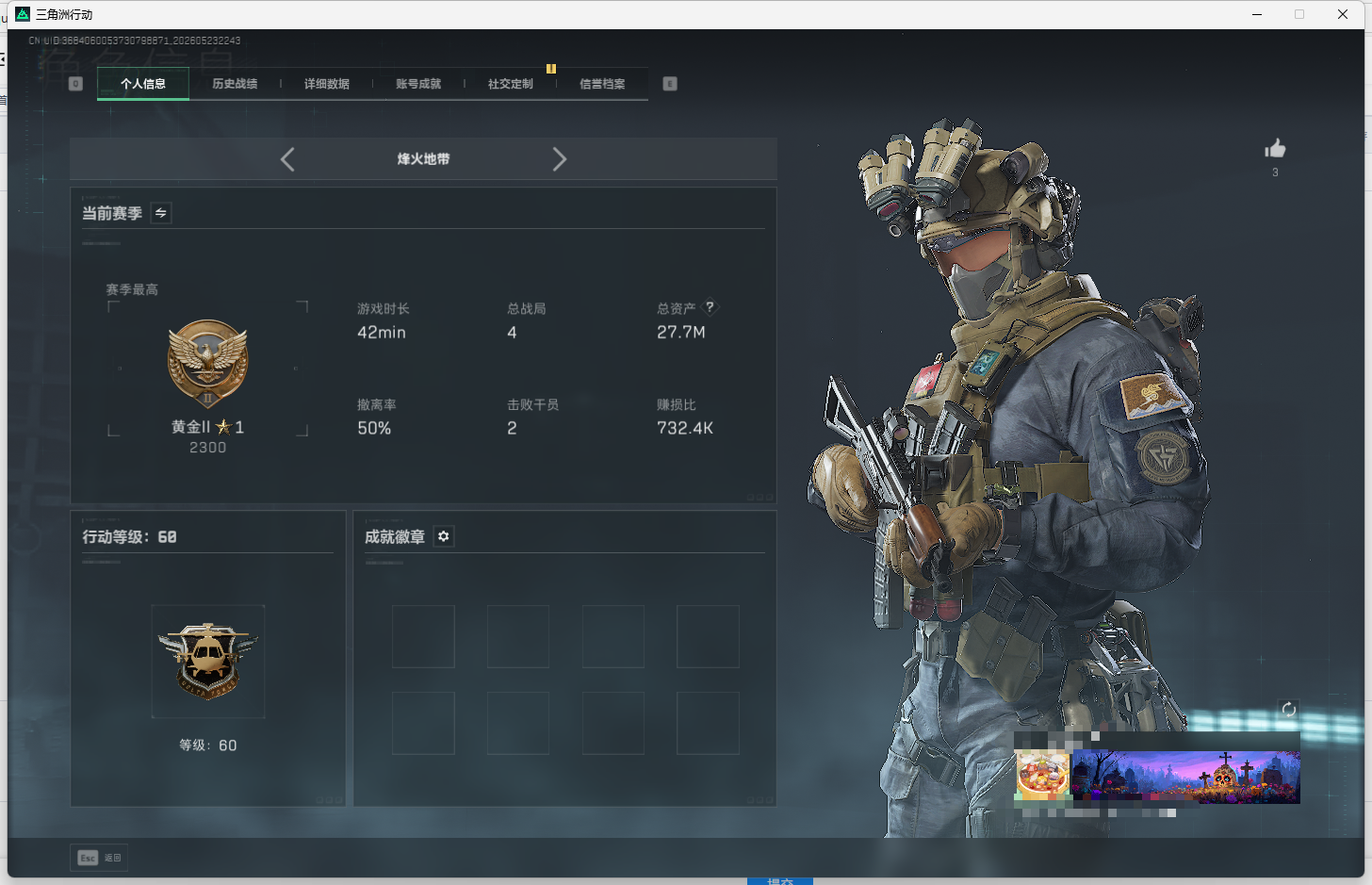Switch to previous game mode with left arrow
Image resolution: width=1372 pixels, height=885 pixels.
point(287,159)
